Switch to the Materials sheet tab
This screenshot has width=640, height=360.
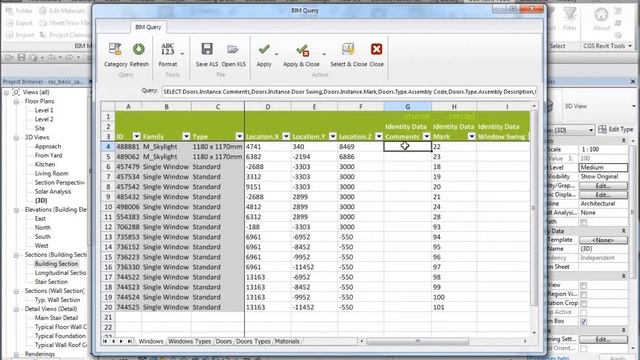(287, 341)
